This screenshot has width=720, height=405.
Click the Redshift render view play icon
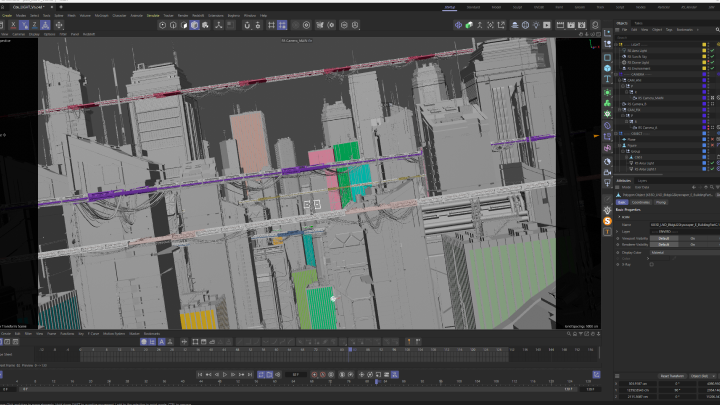pos(546,25)
